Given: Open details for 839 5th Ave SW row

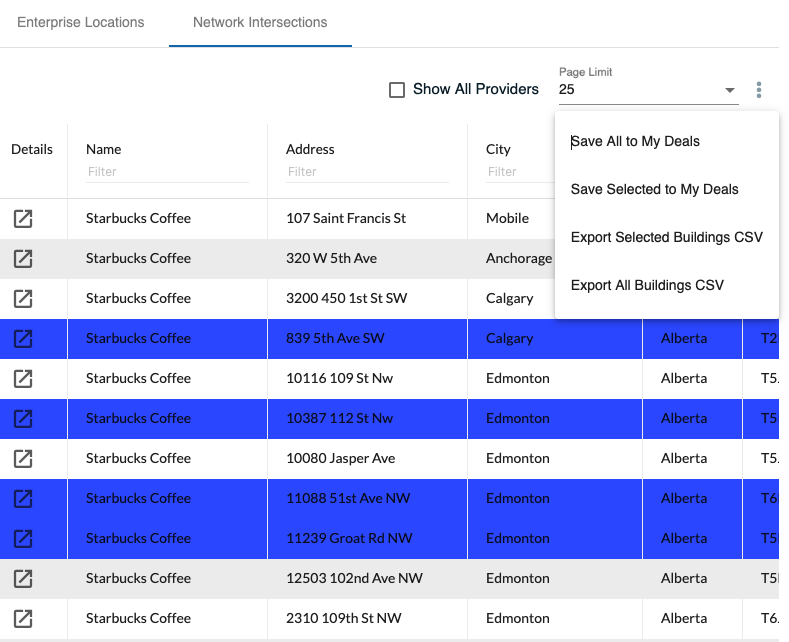Looking at the screenshot, I should [23, 338].
